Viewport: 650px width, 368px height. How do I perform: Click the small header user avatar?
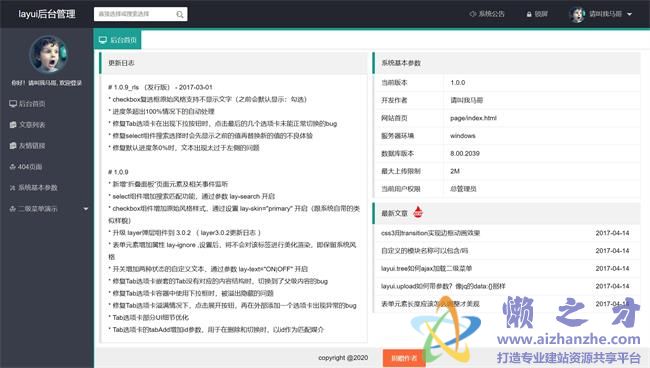point(577,15)
